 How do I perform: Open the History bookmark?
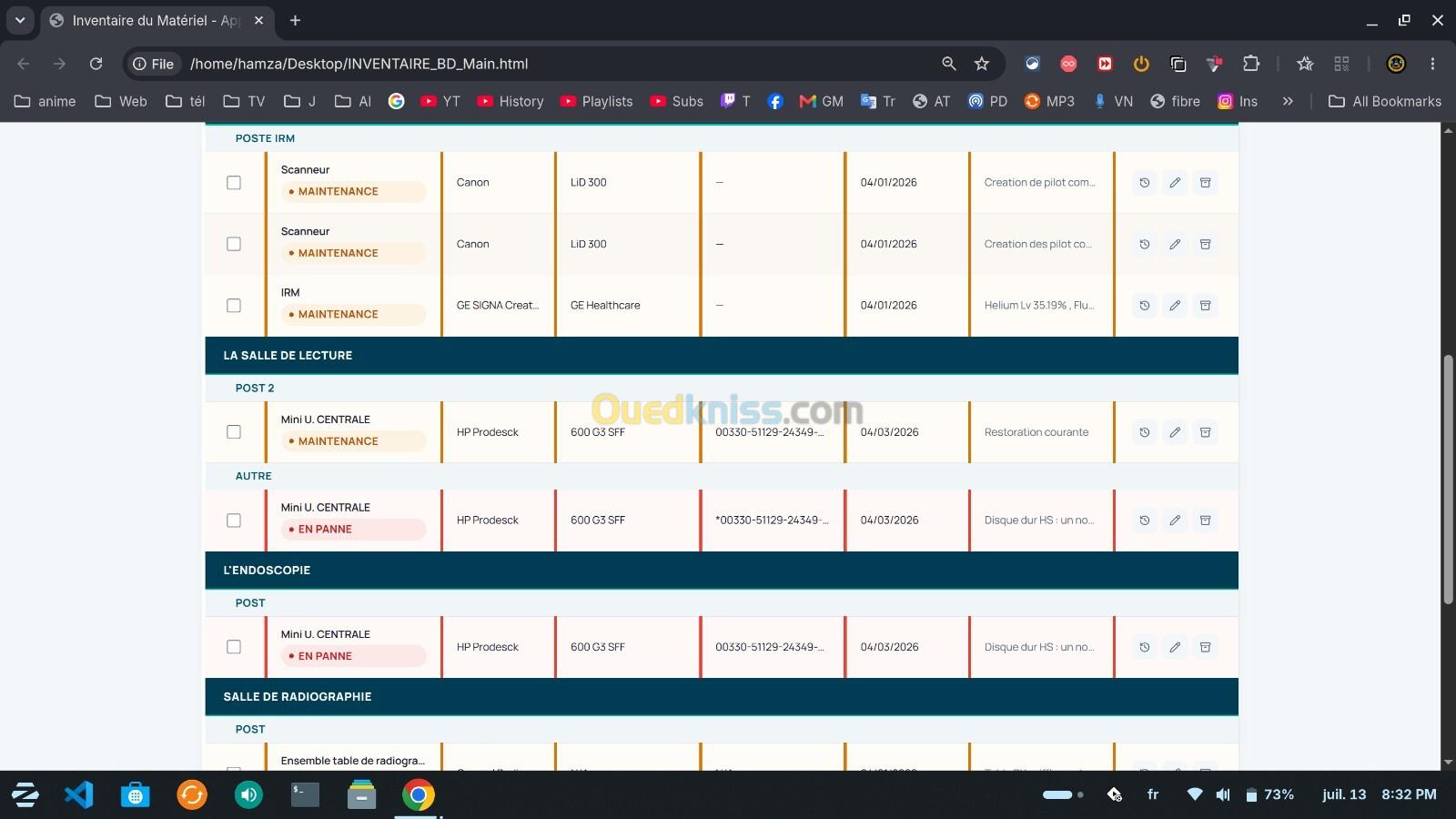click(x=511, y=101)
